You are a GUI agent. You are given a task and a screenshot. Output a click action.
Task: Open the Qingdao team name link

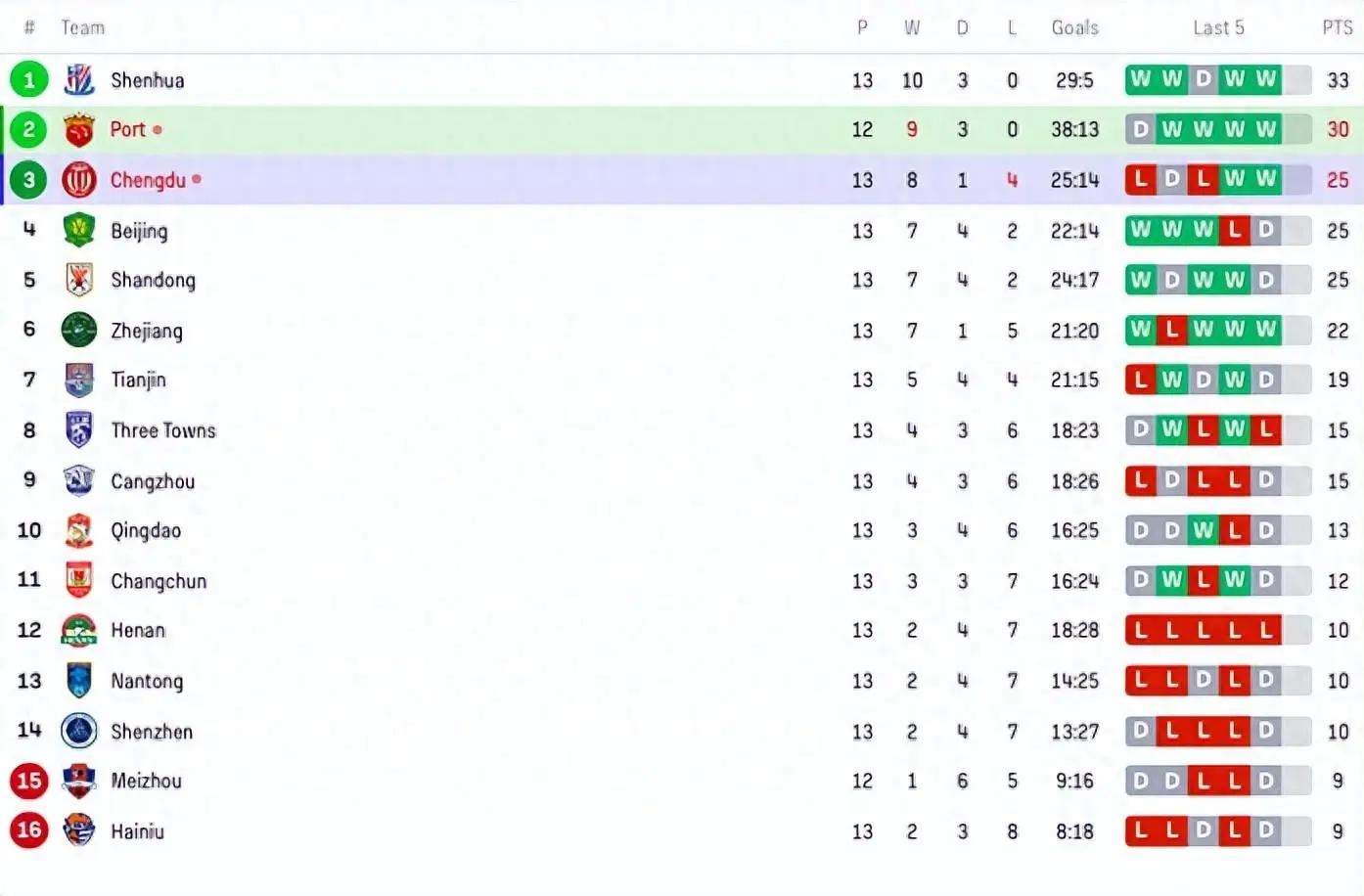pos(146,530)
